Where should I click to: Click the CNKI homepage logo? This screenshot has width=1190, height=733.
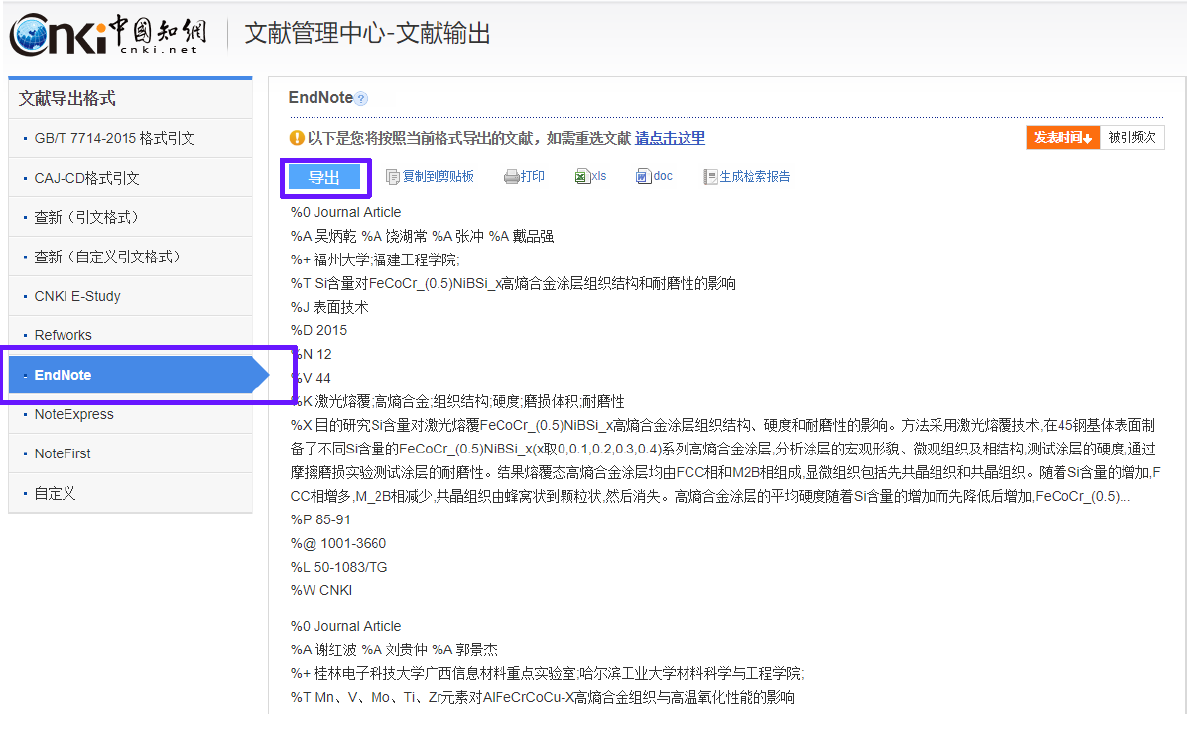click(107, 33)
